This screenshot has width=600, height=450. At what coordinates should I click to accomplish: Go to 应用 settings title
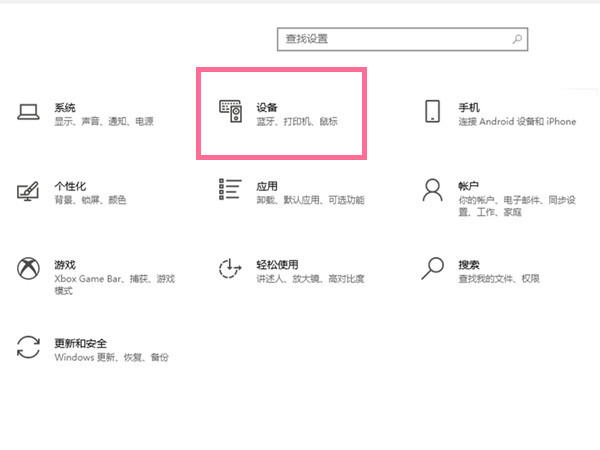(x=267, y=185)
